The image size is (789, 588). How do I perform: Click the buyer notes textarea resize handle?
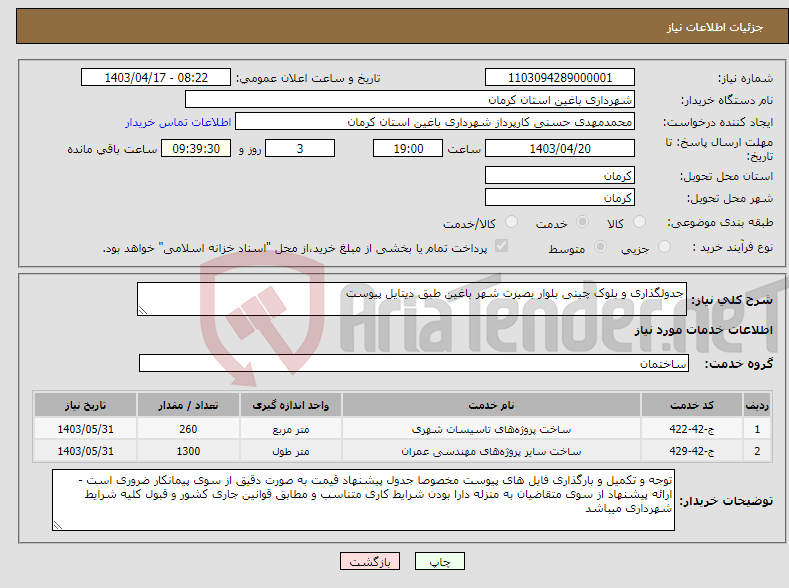pyautogui.click(x=58, y=525)
